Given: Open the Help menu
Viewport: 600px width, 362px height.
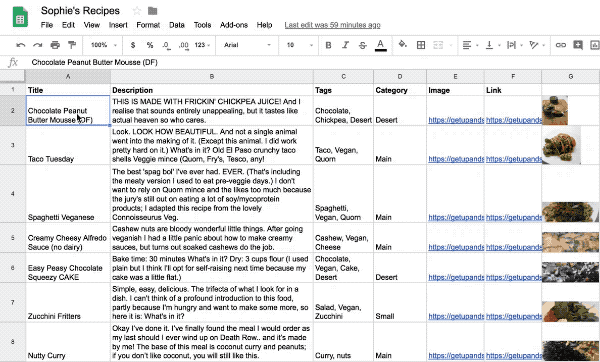Looking at the screenshot, I should coord(264,25).
